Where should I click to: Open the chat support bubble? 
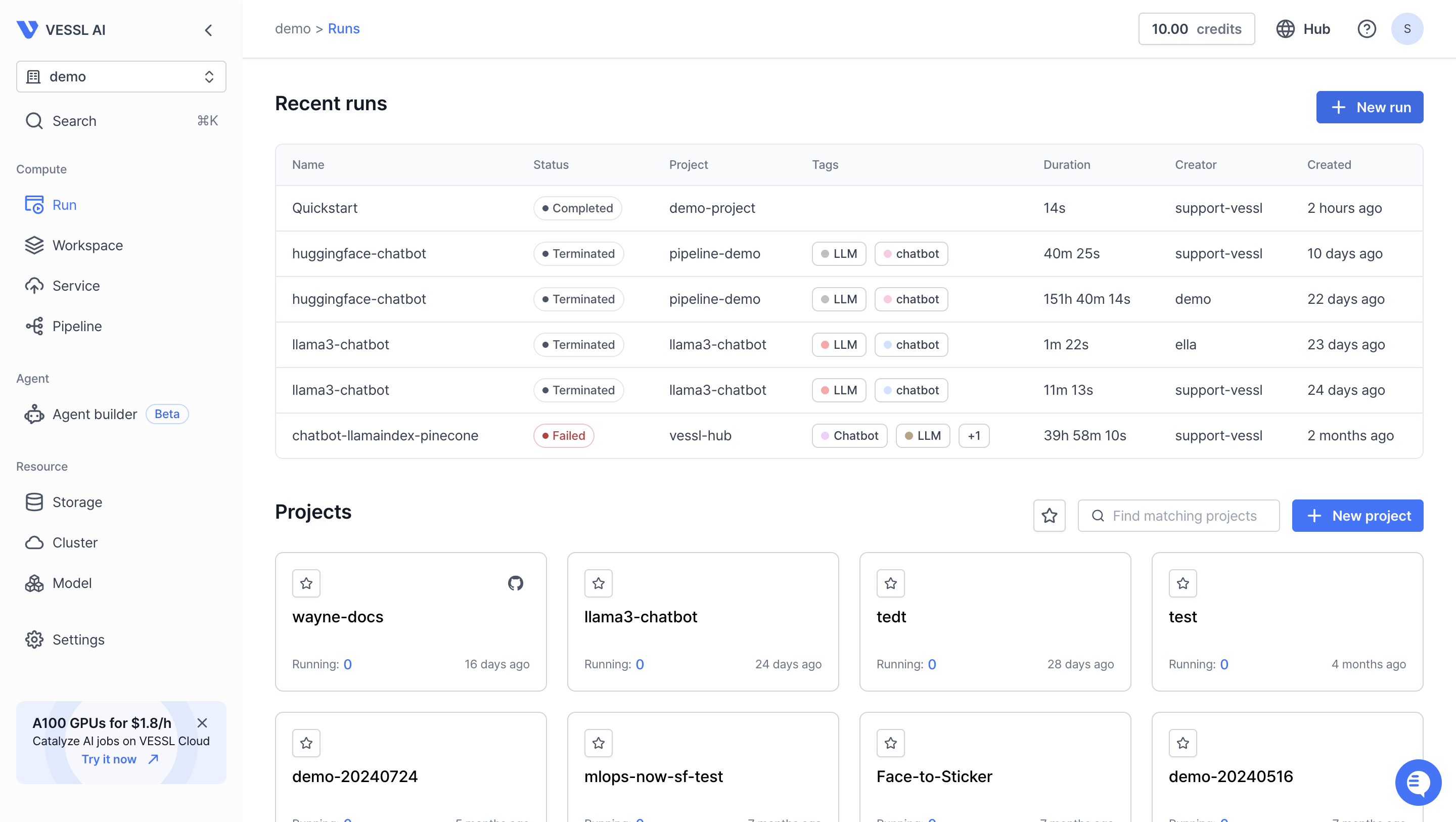click(1418, 782)
